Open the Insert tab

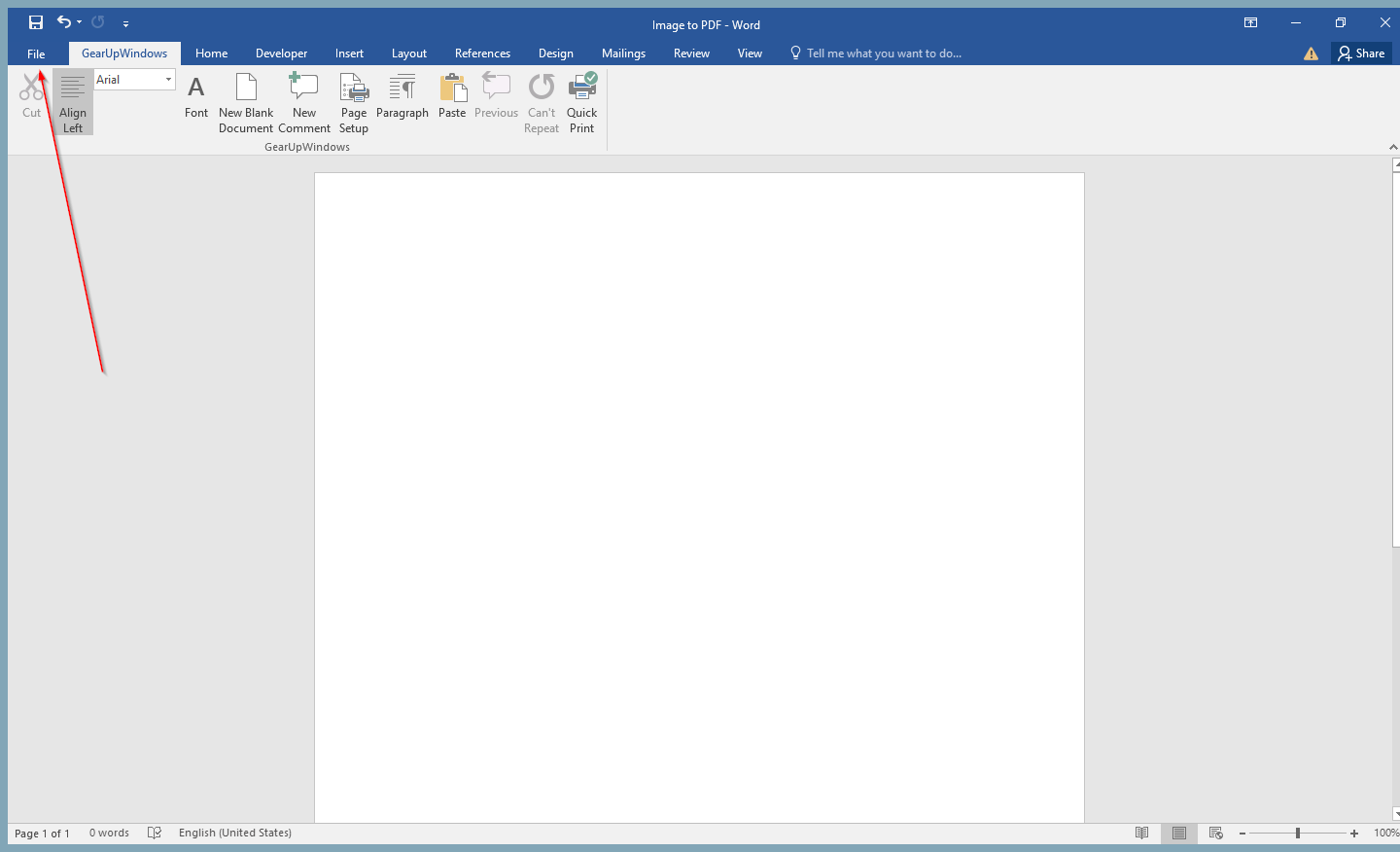[x=349, y=53]
